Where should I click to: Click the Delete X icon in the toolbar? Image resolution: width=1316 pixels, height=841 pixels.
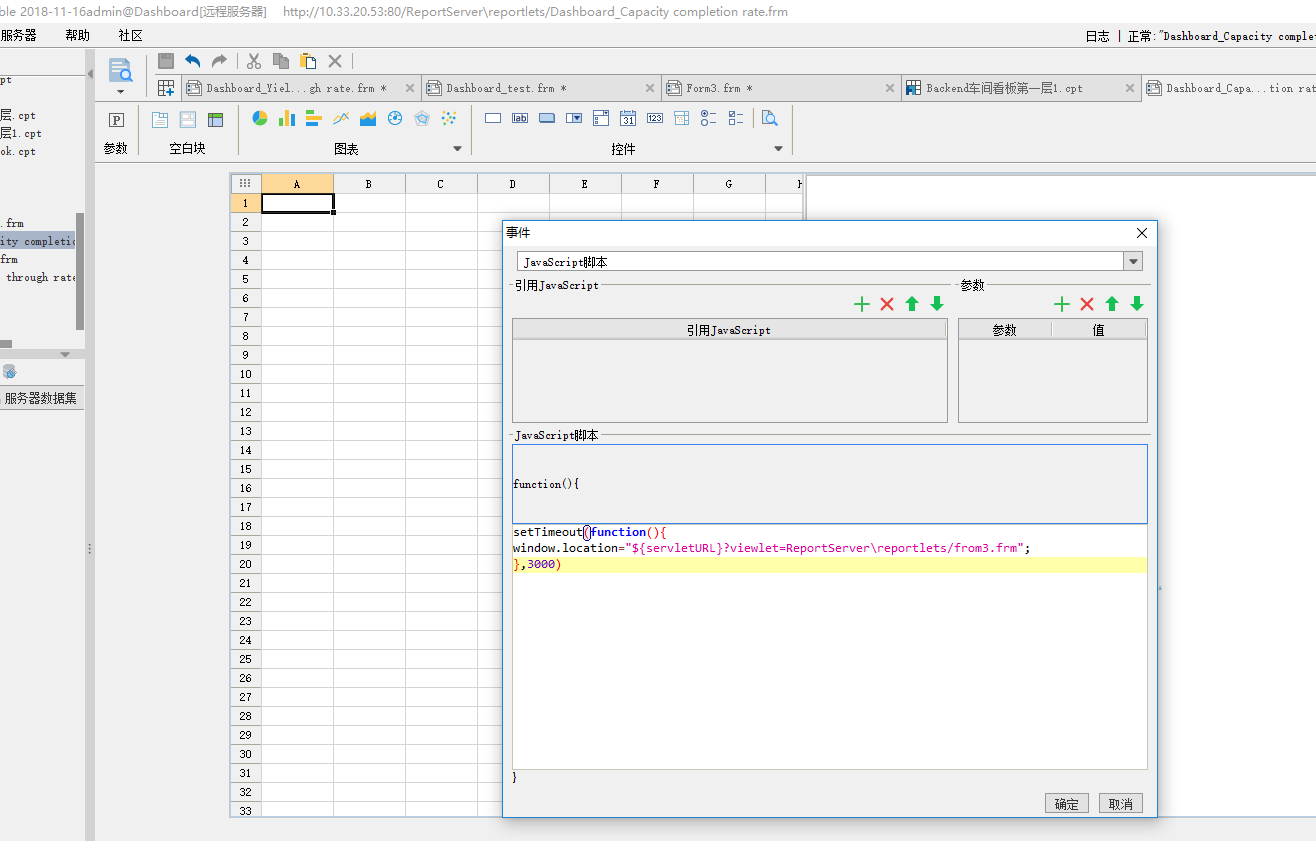tap(335, 61)
